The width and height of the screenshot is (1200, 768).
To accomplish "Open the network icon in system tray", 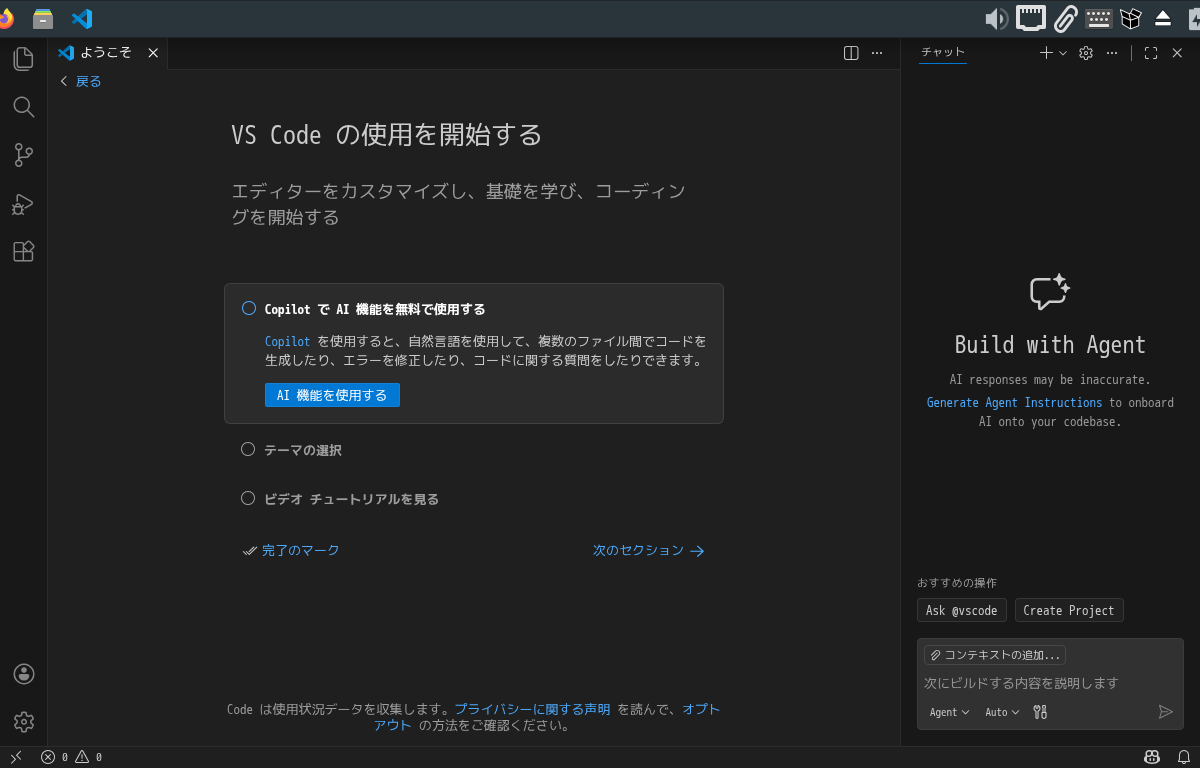I will 1031,18.
